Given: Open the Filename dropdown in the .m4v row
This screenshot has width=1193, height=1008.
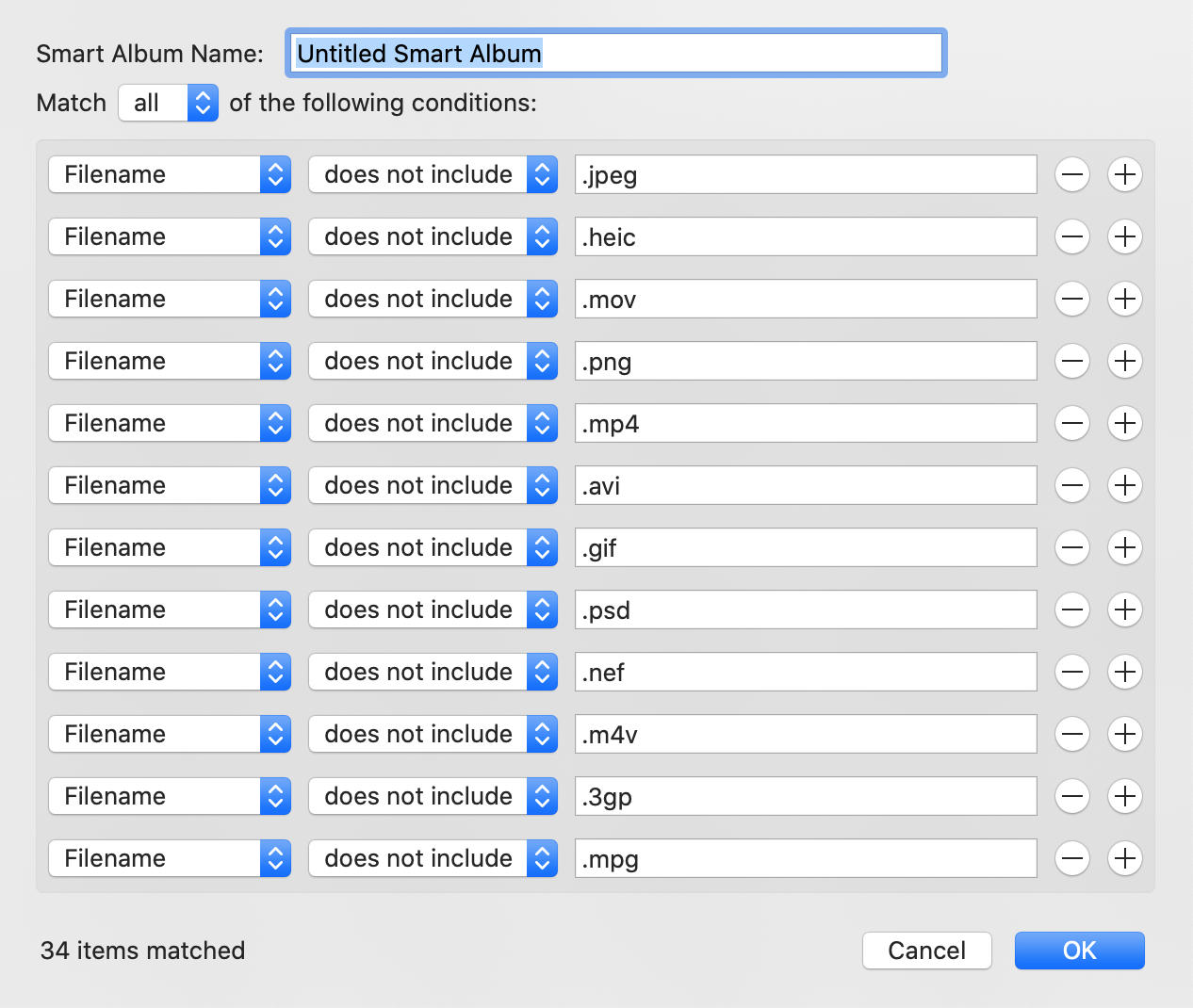Looking at the screenshot, I should [170, 734].
